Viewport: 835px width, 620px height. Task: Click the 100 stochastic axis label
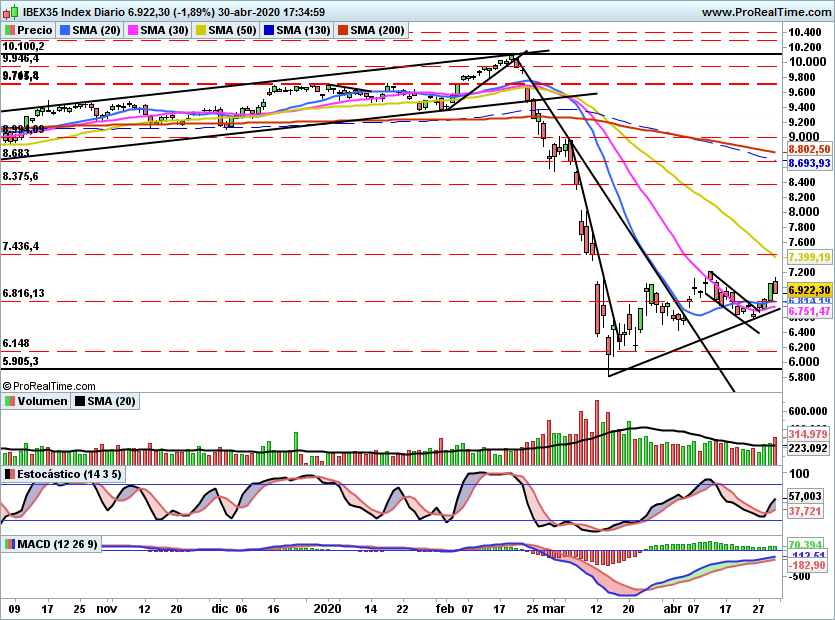(x=799, y=474)
